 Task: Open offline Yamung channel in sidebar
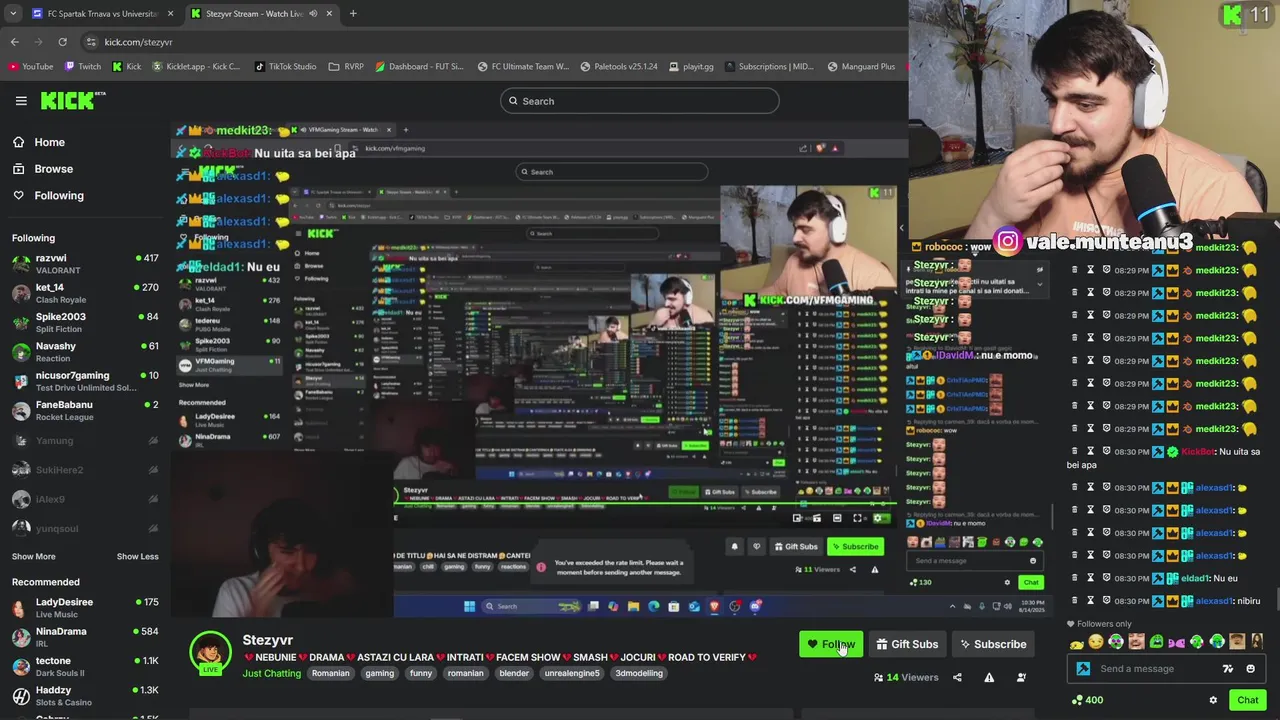pos(85,441)
